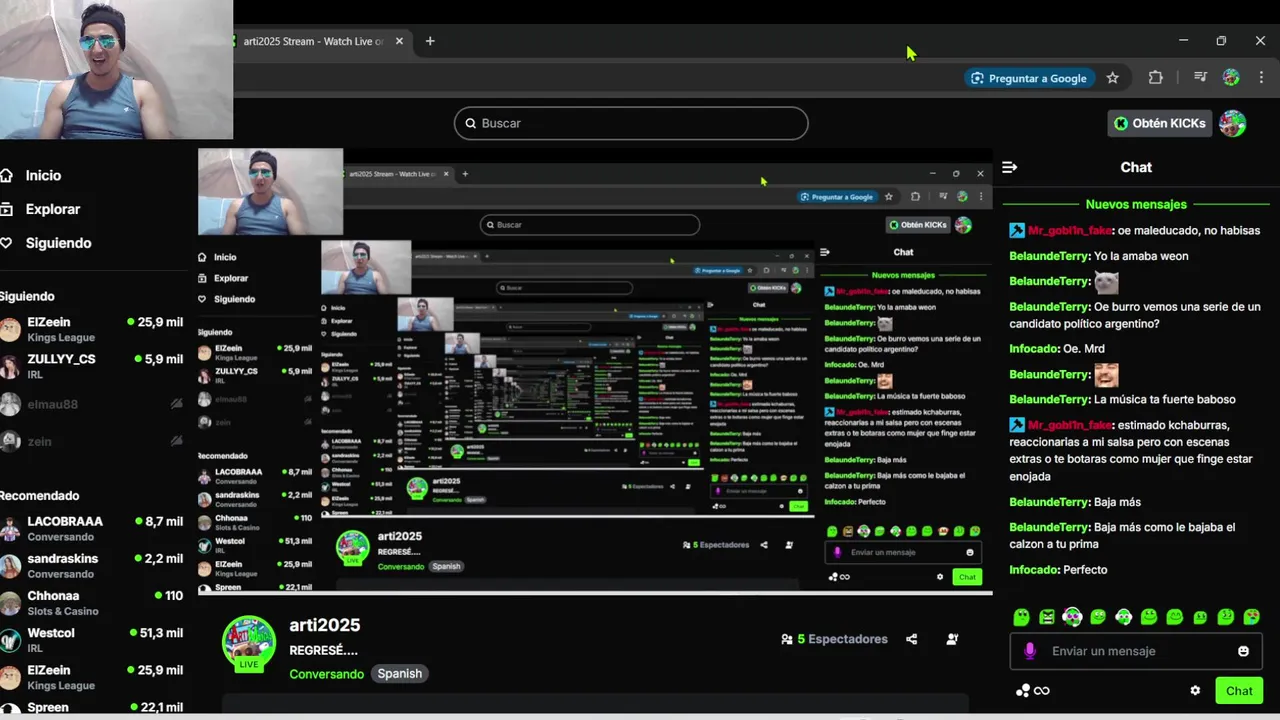1280x720 pixels.
Task: Open sandraskins recommended channel
Action: pos(92,566)
